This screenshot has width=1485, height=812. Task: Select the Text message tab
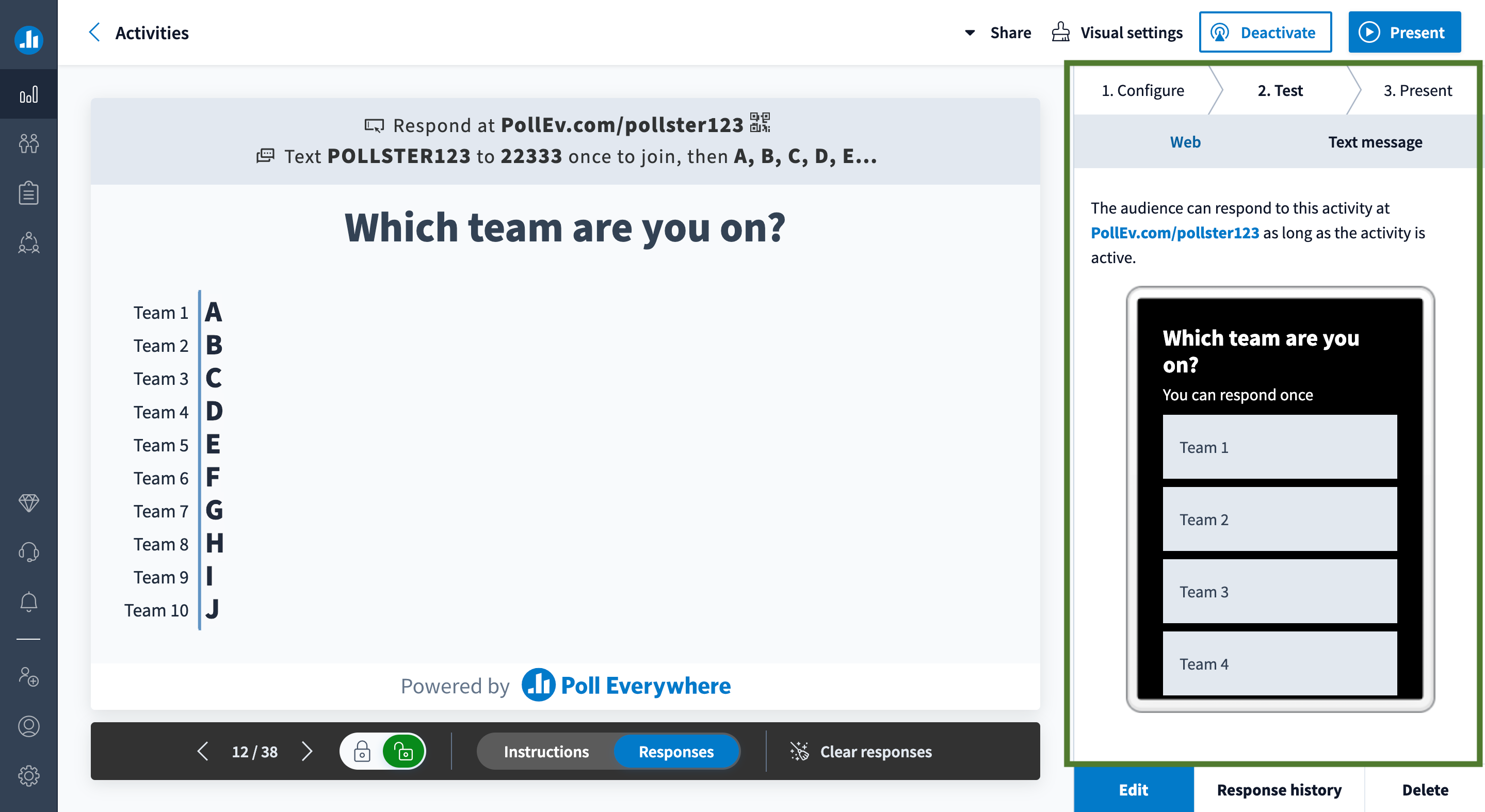1375,142
